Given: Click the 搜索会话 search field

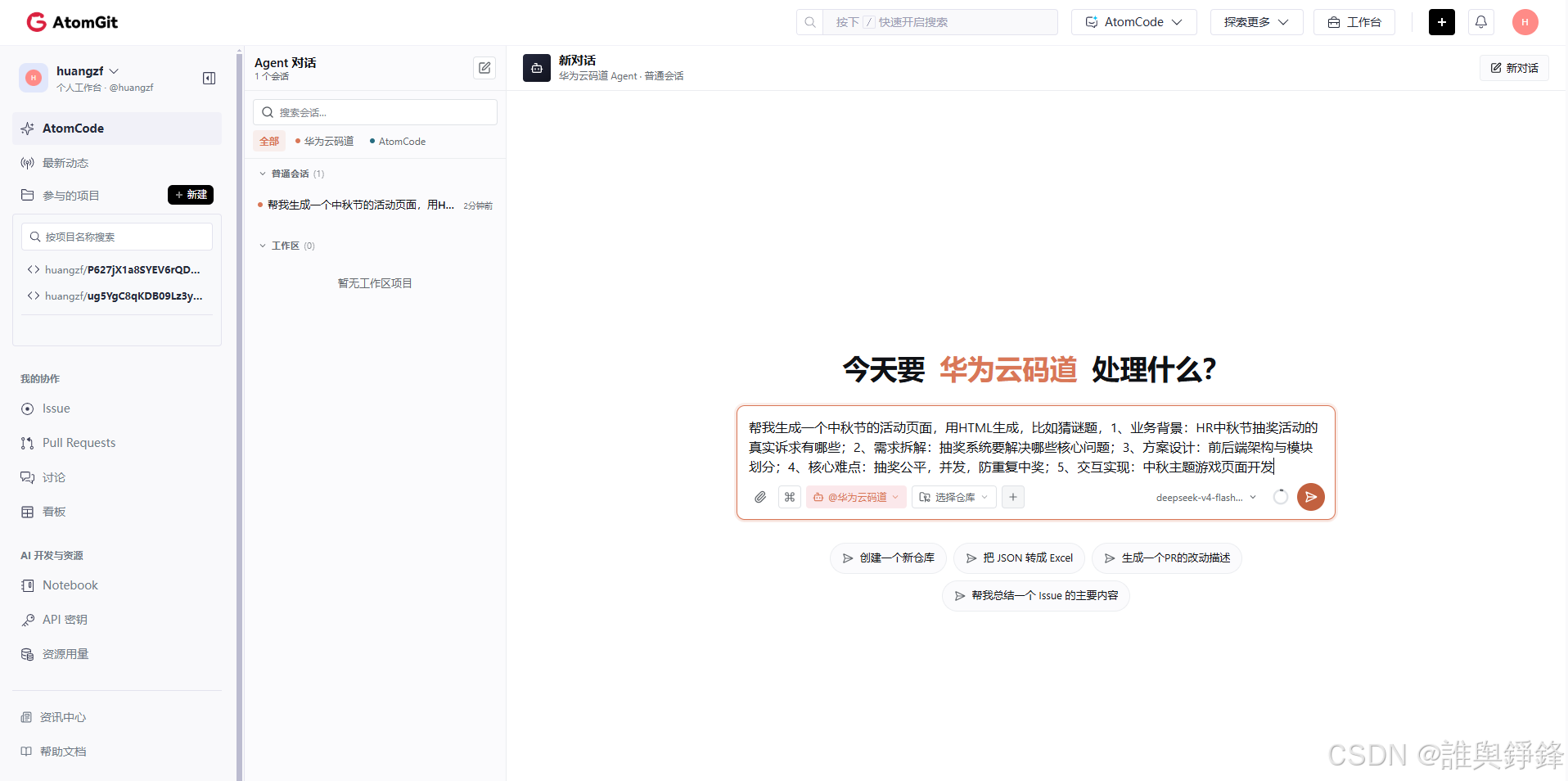Looking at the screenshot, I should (x=375, y=112).
